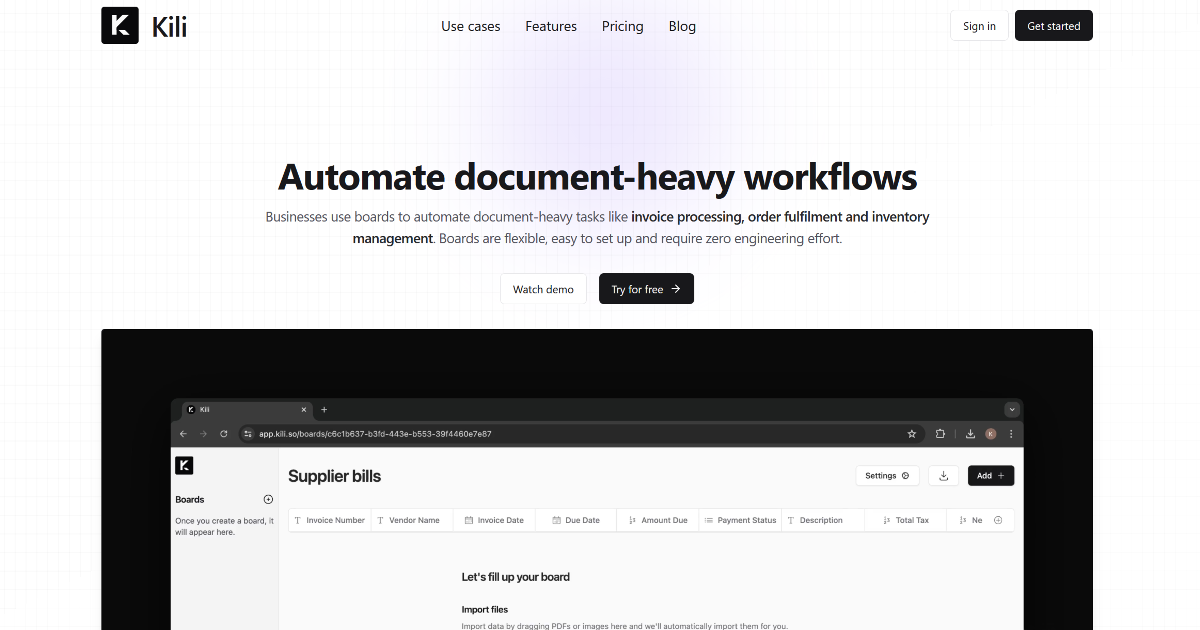Screen dimensions: 1200x630
Task: Click the browser reload icon
Action: (x=224, y=434)
